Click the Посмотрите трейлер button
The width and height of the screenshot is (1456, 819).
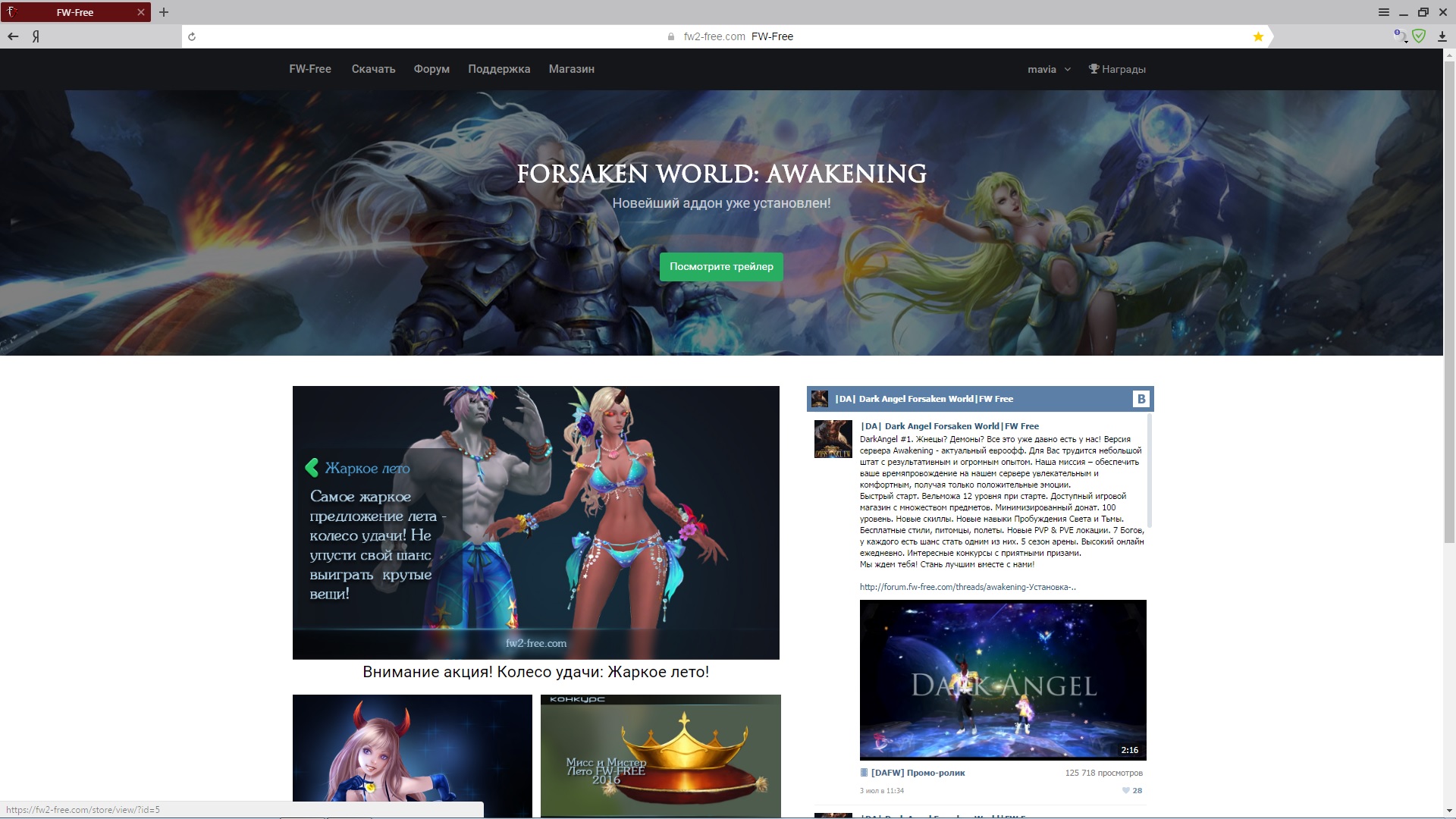[721, 267]
